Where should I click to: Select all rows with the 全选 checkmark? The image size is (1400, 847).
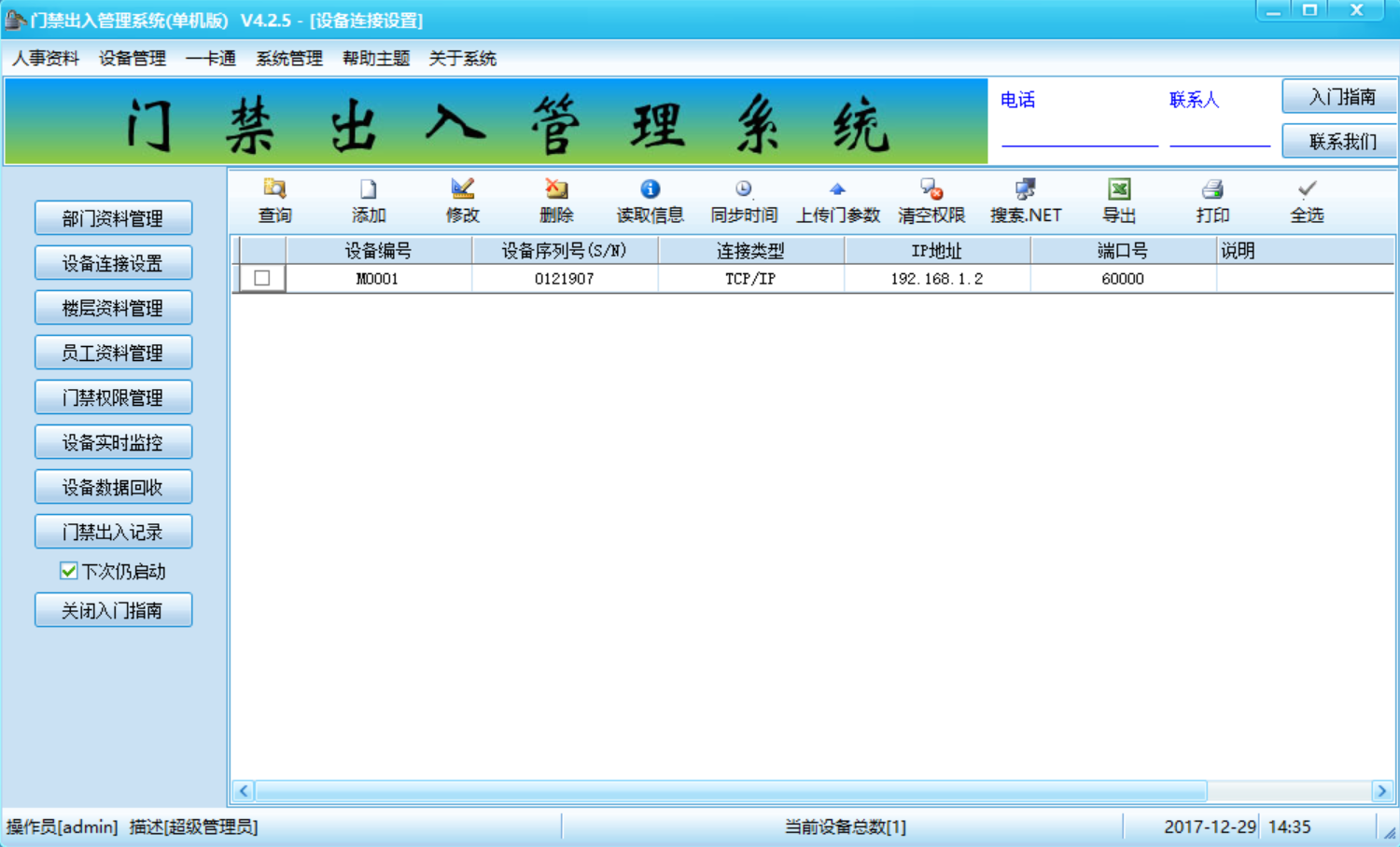pyautogui.click(x=1307, y=189)
